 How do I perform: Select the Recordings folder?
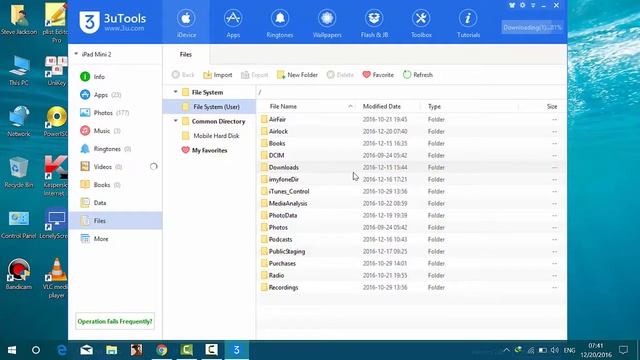[411, 288]
